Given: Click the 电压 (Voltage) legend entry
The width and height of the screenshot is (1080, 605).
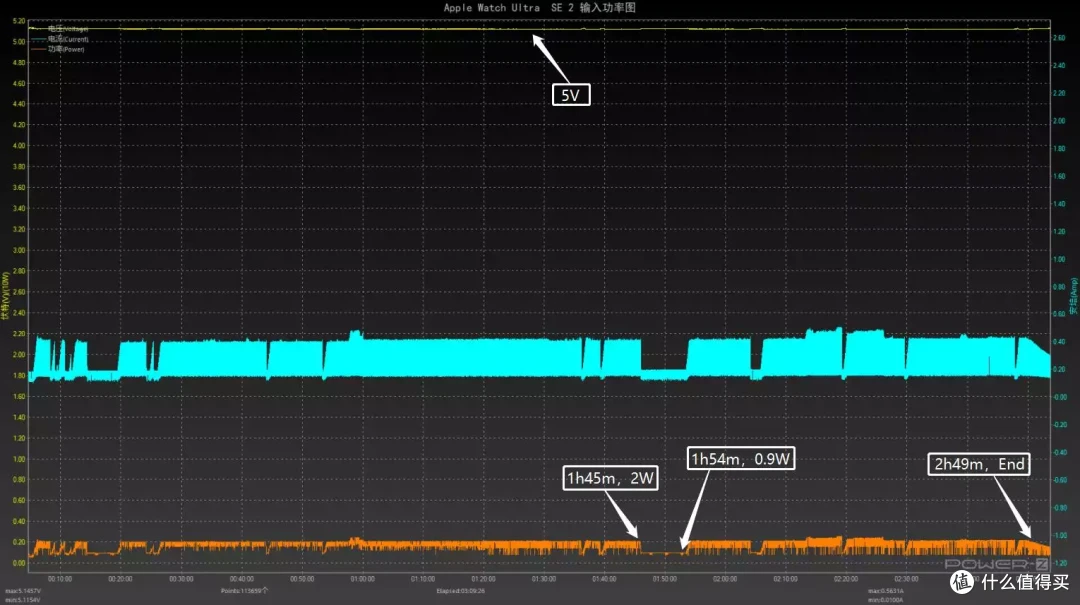Looking at the screenshot, I should pos(60,29).
